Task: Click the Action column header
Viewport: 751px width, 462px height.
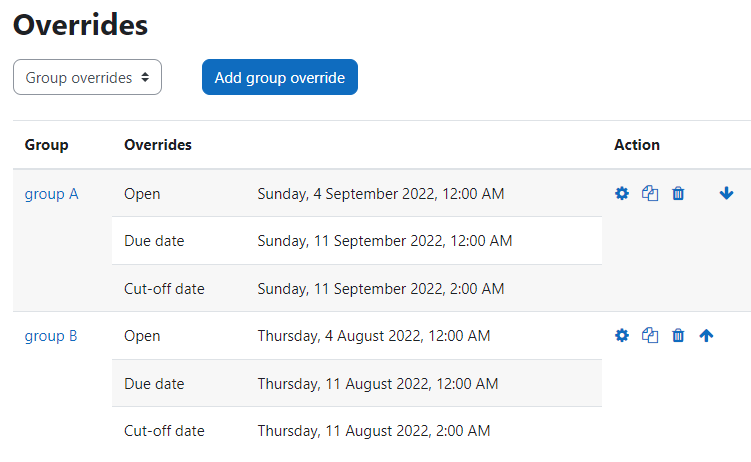Action: (x=637, y=145)
